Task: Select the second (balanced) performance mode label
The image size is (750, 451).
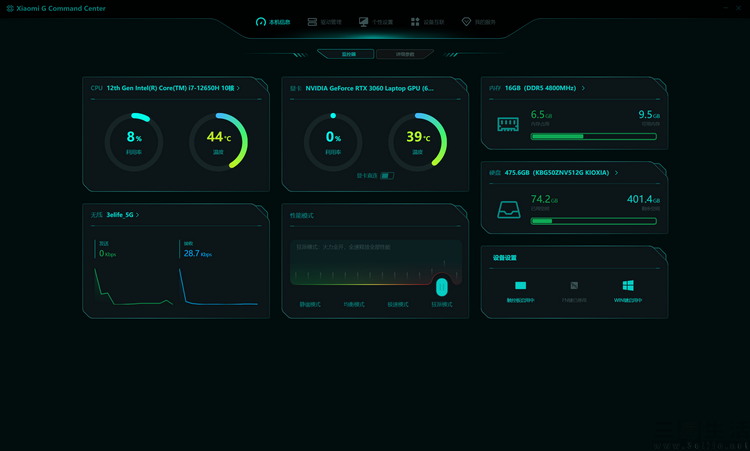Action: 354,305
